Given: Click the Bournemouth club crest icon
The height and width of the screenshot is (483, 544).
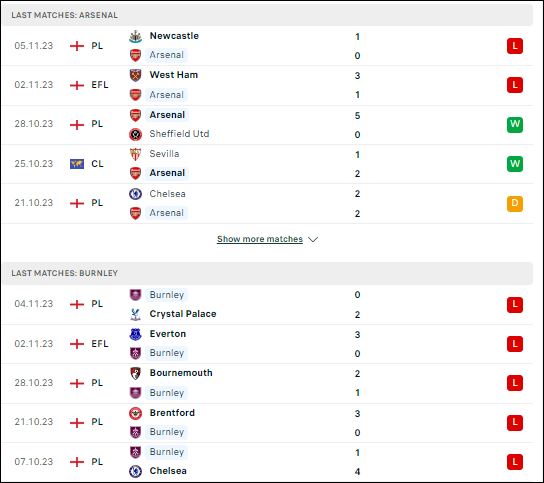Looking at the screenshot, I should point(135,373).
